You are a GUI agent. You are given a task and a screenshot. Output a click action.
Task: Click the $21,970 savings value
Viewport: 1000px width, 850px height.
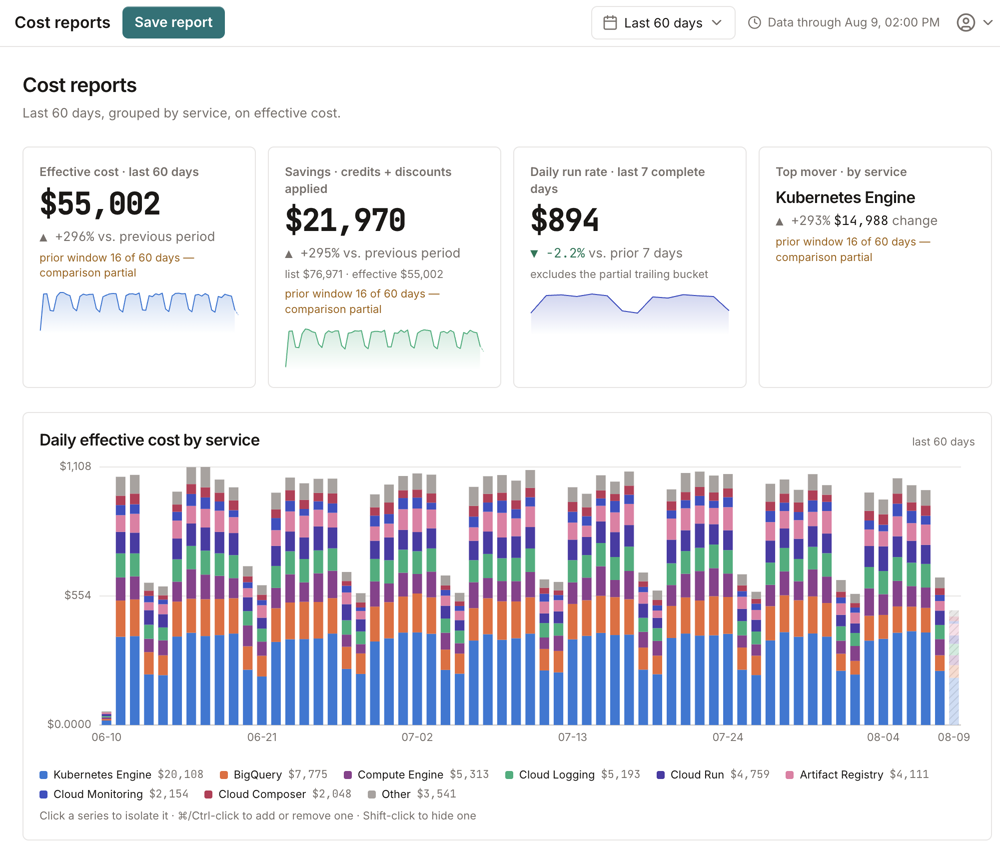pos(345,221)
